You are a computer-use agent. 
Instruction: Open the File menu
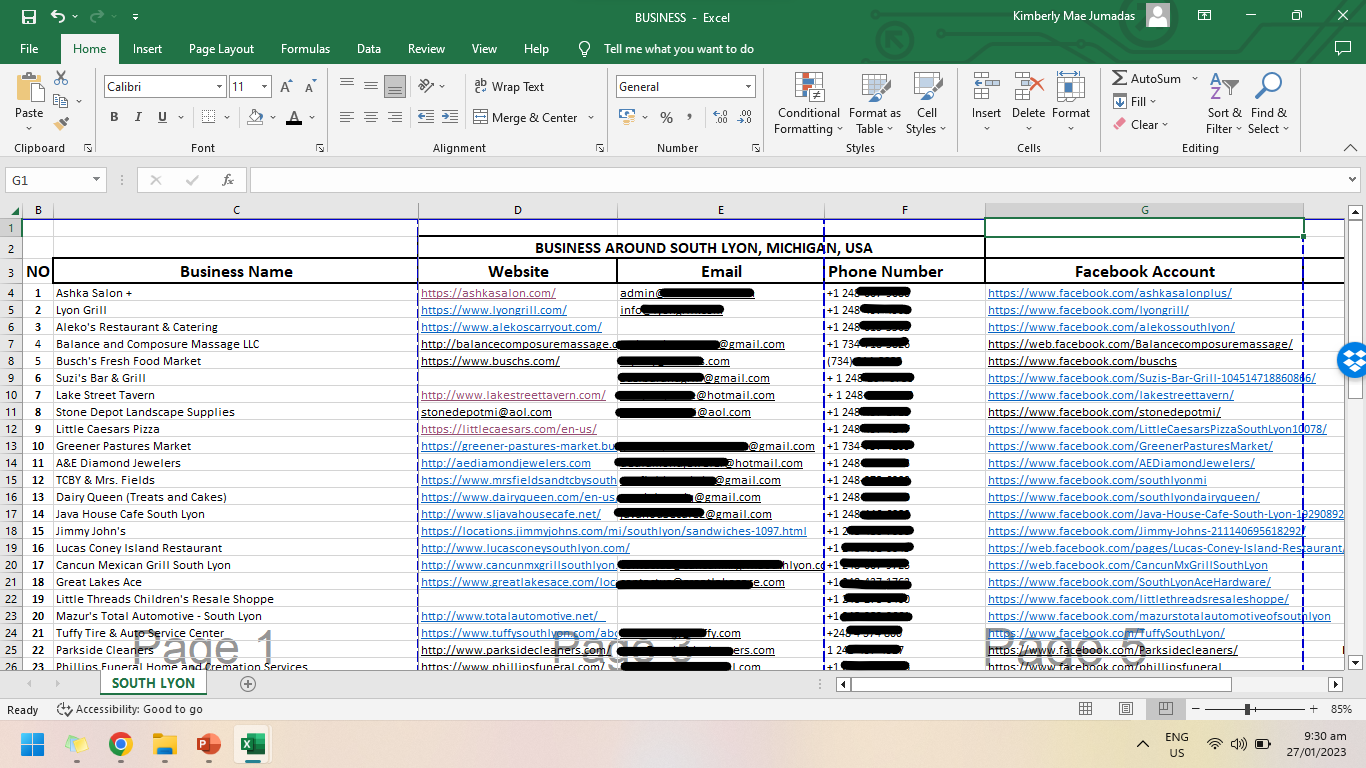(x=29, y=49)
